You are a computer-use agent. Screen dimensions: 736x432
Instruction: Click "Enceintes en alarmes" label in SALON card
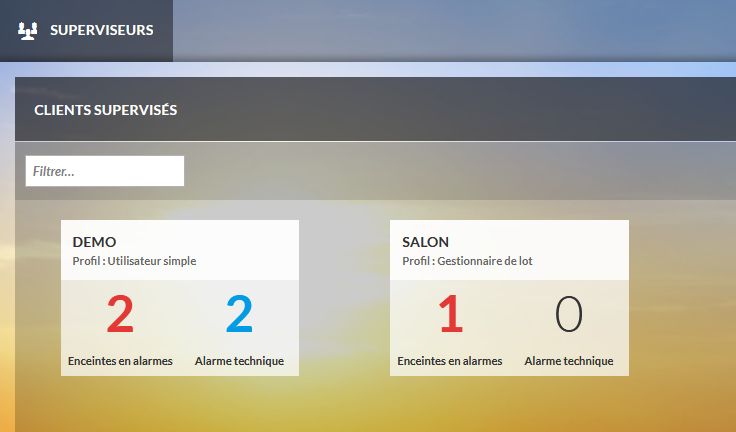click(x=450, y=361)
